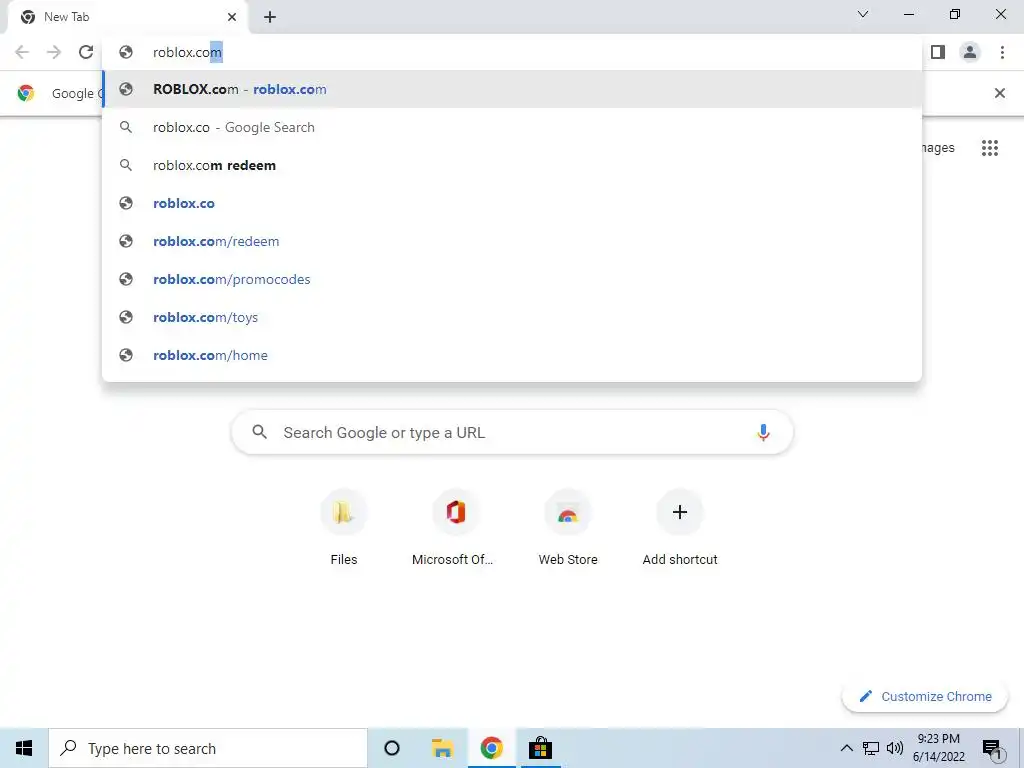Screen dimensions: 1024x768
Task: Open the profile avatar menu
Action: tap(970, 52)
